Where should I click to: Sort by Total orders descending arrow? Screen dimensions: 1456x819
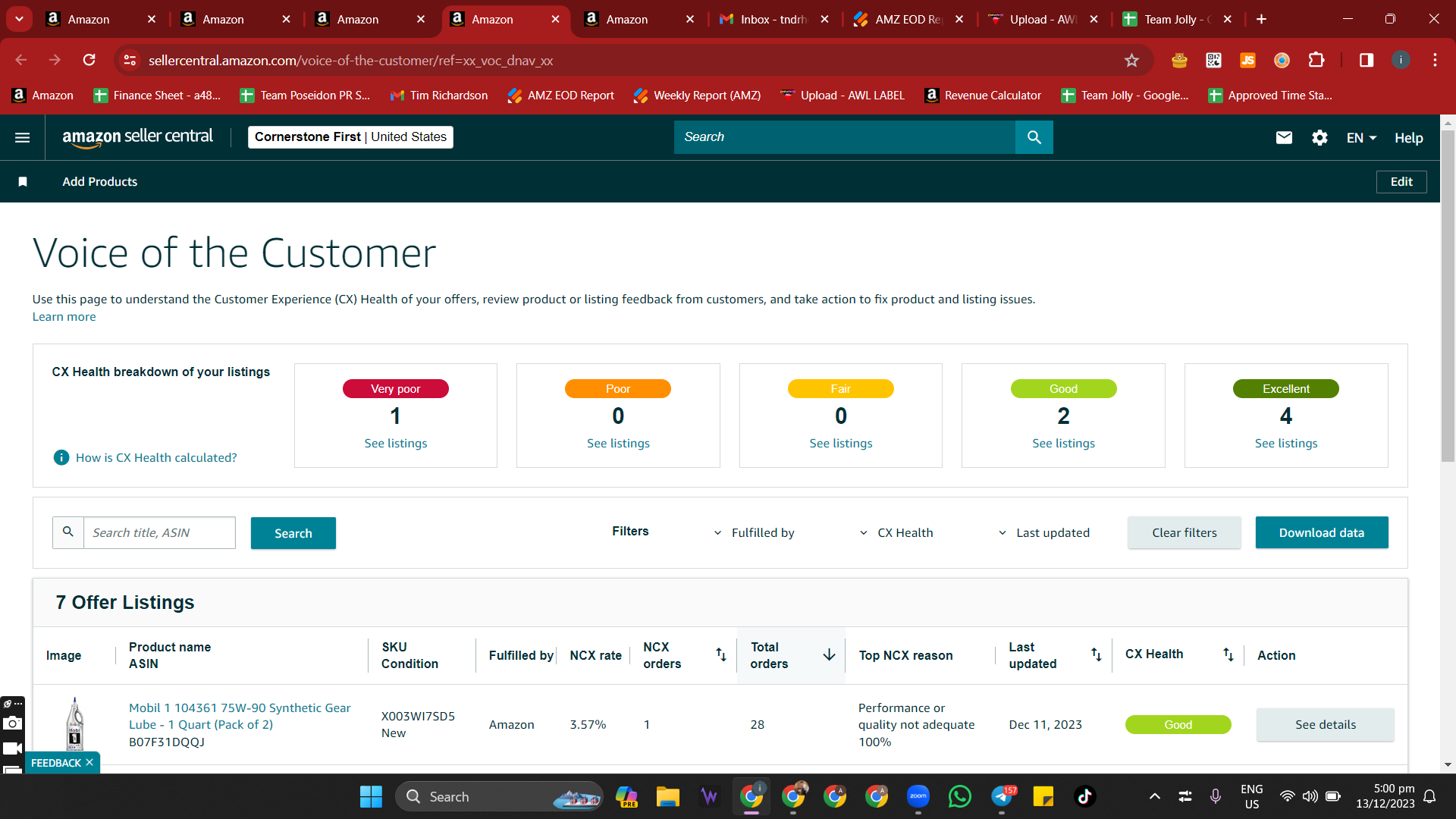829,654
